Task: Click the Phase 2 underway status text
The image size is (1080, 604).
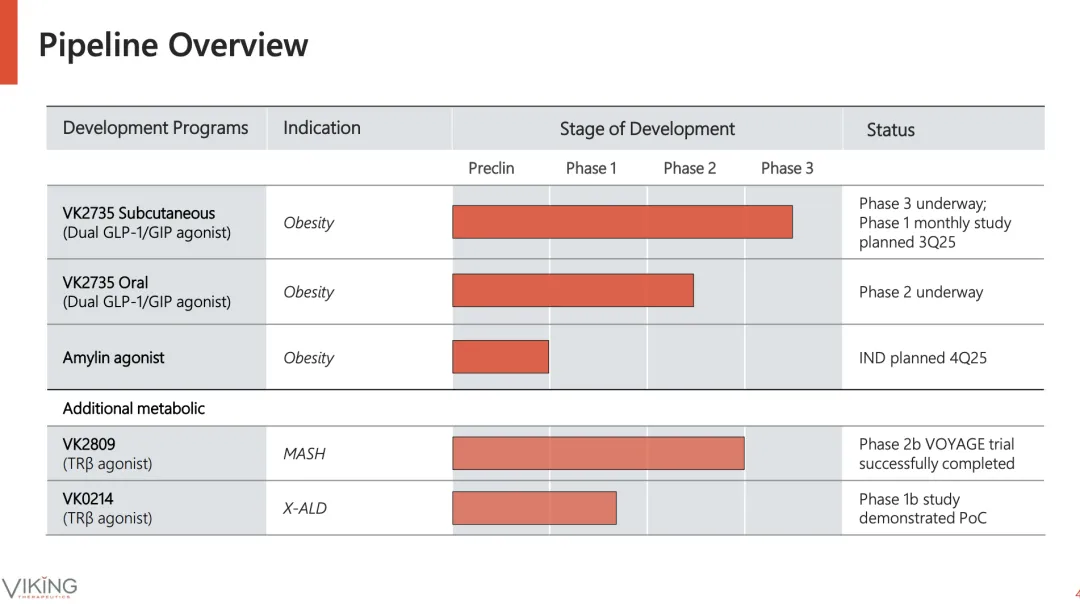Action: point(921,292)
